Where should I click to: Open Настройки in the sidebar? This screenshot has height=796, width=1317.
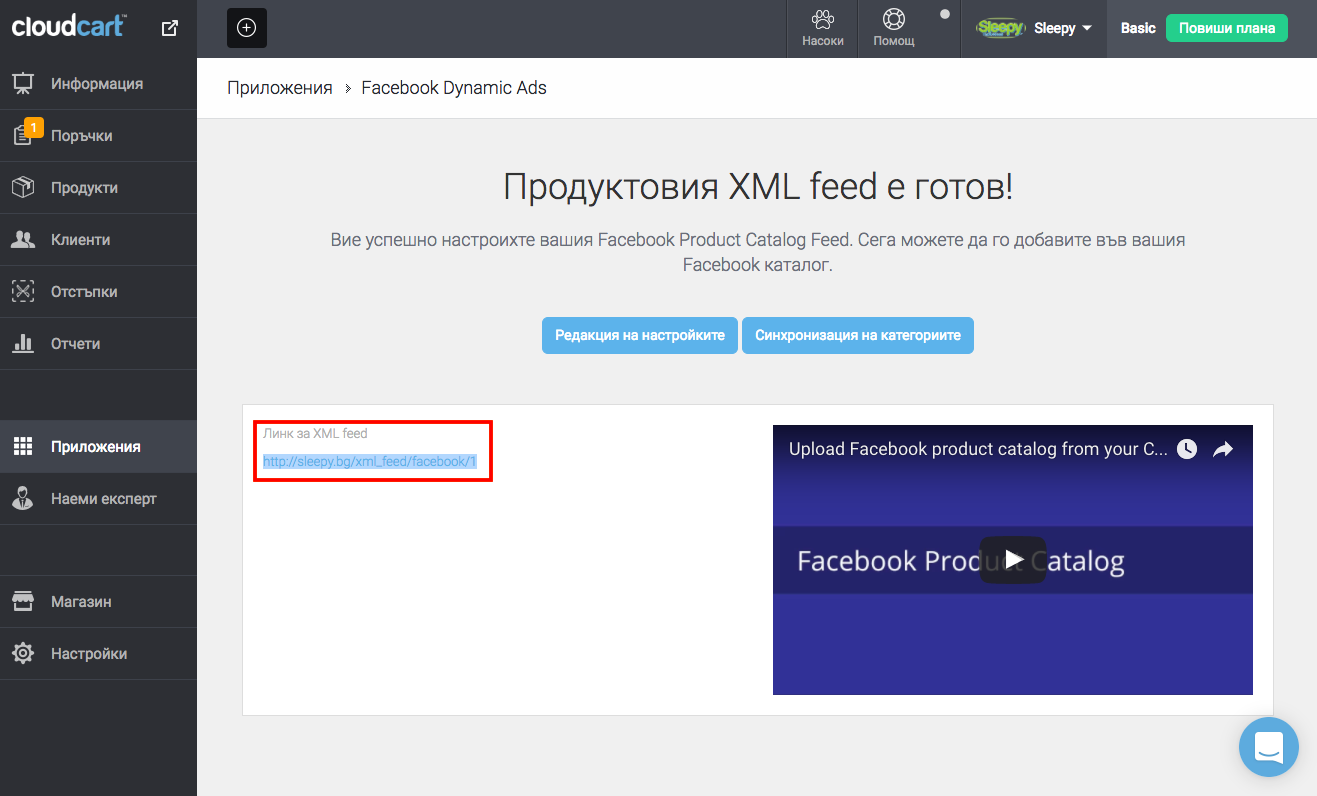pyautogui.click(x=98, y=654)
